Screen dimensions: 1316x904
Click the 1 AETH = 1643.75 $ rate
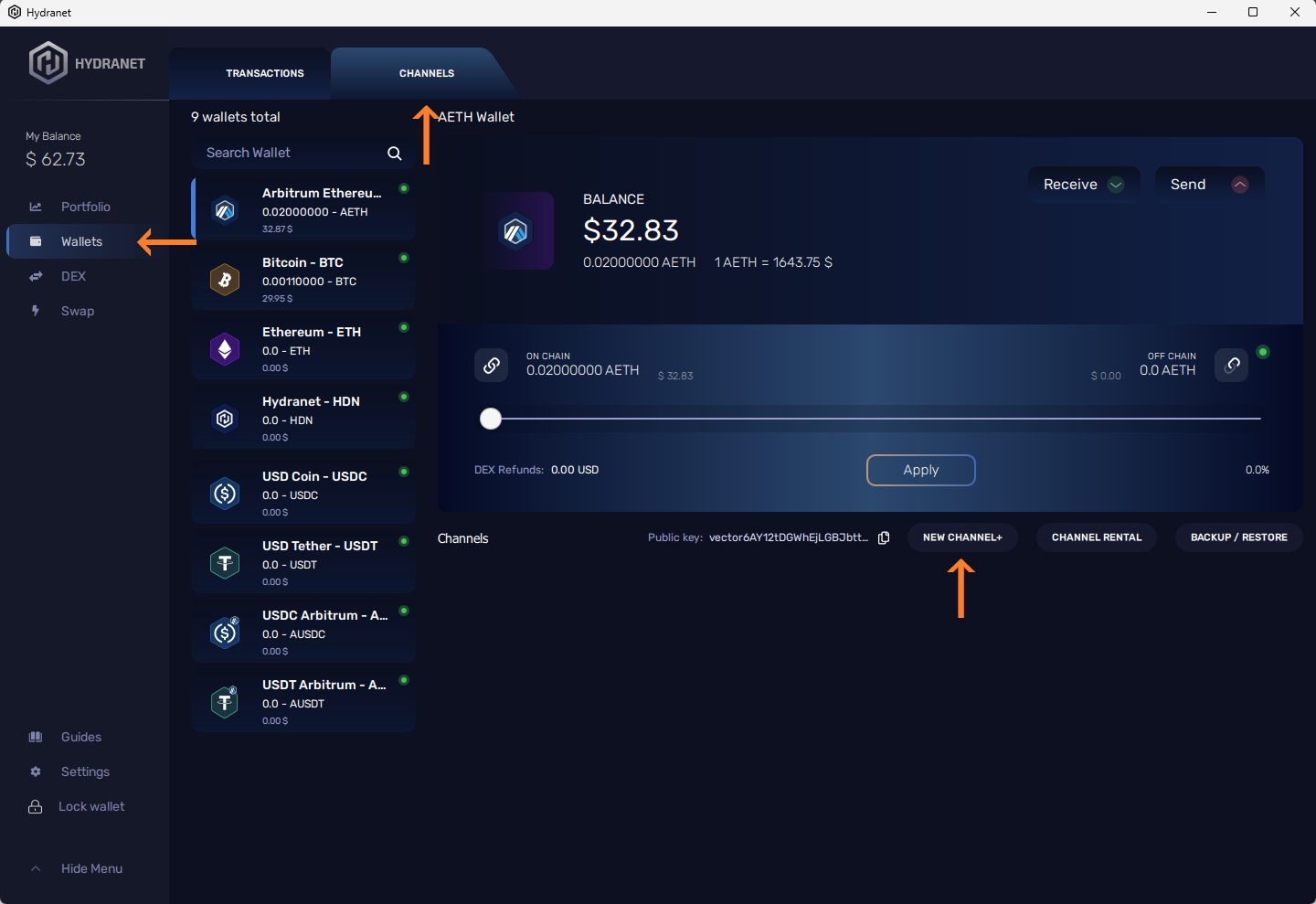click(773, 262)
